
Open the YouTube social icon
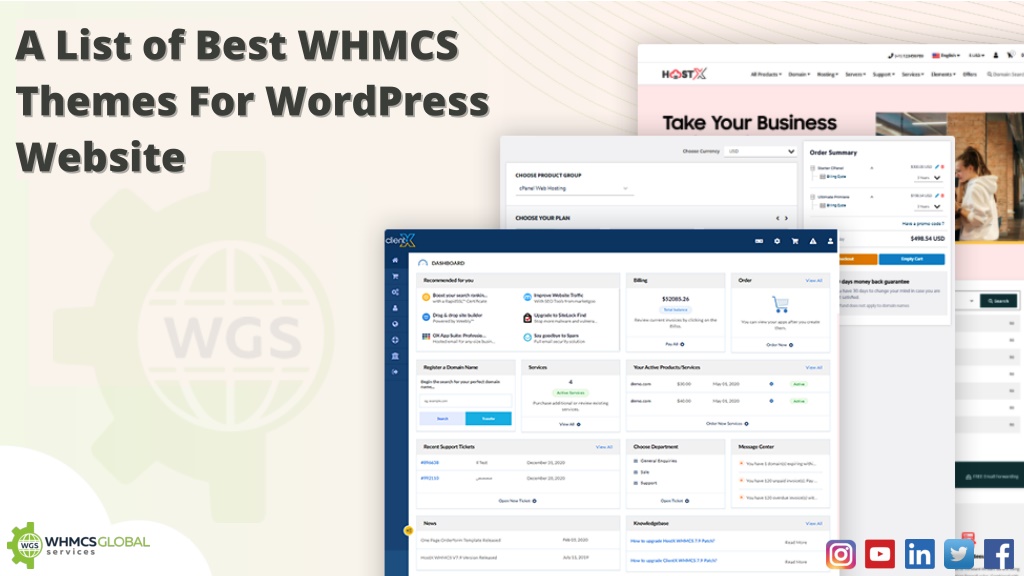[880, 554]
